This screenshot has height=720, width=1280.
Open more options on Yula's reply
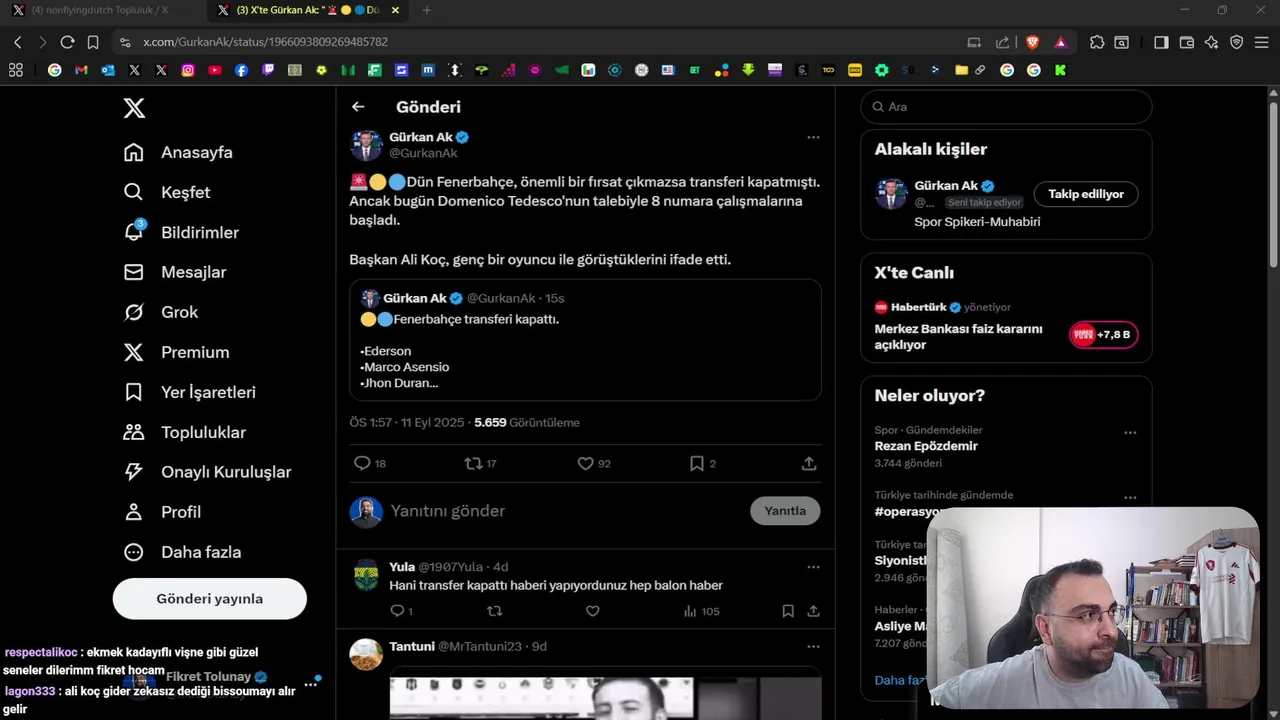(813, 567)
